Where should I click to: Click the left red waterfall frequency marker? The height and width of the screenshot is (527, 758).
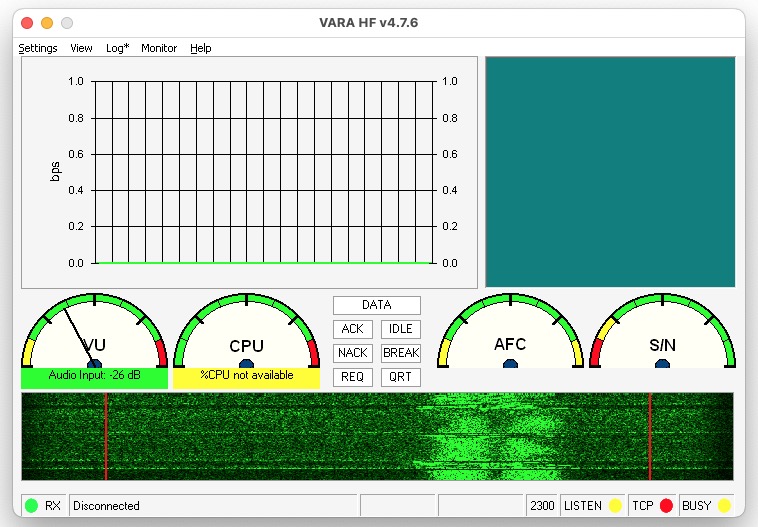point(105,436)
